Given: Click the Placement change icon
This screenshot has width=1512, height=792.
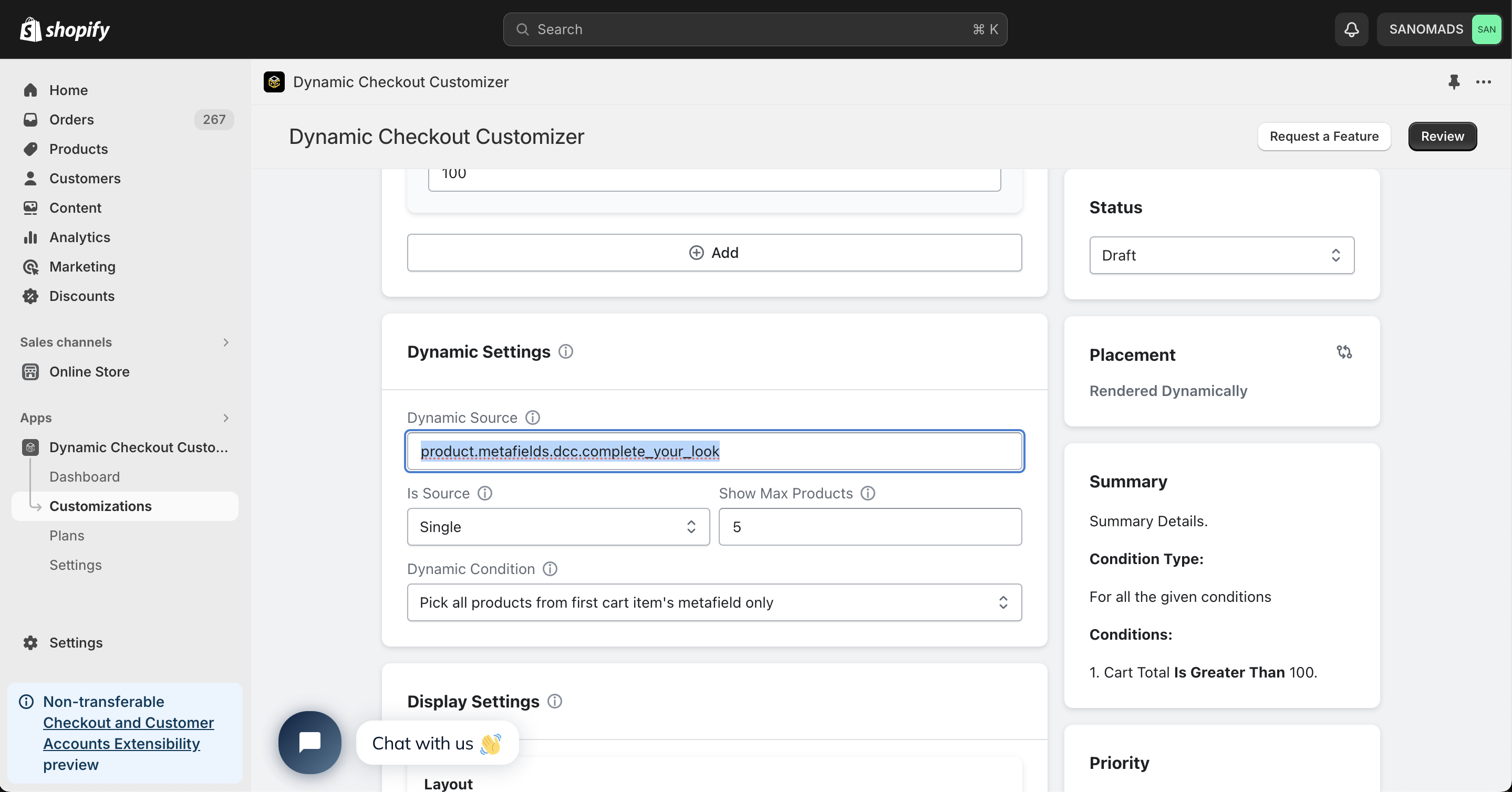Looking at the screenshot, I should point(1343,352).
